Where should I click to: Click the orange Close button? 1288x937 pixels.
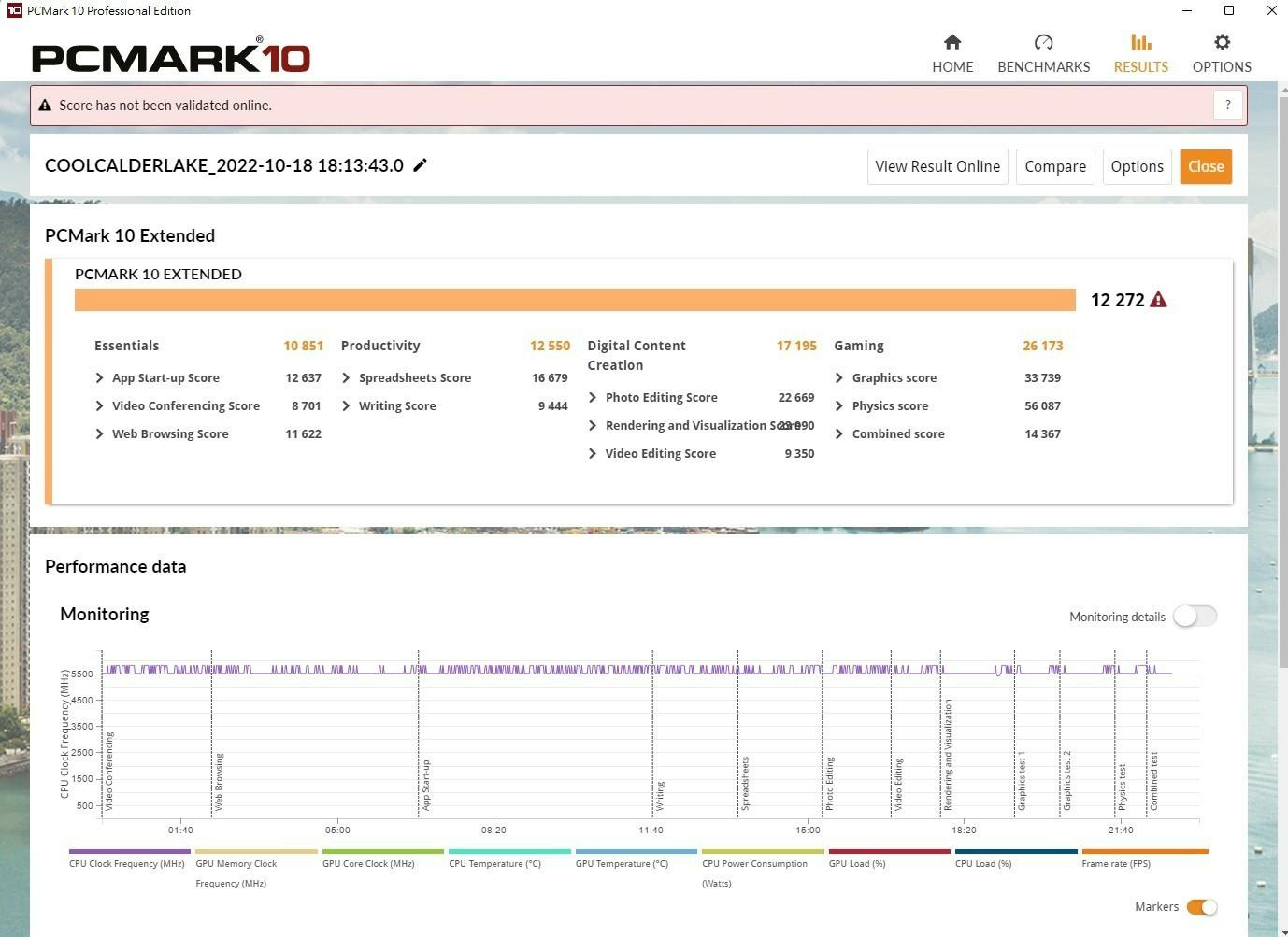tap(1205, 166)
